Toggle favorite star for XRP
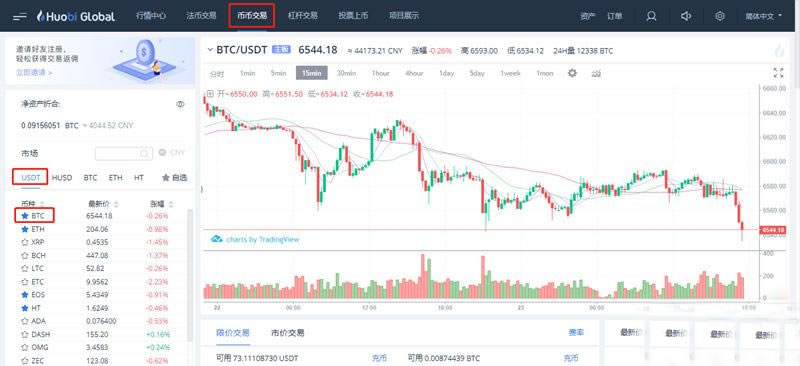 pos(24,242)
